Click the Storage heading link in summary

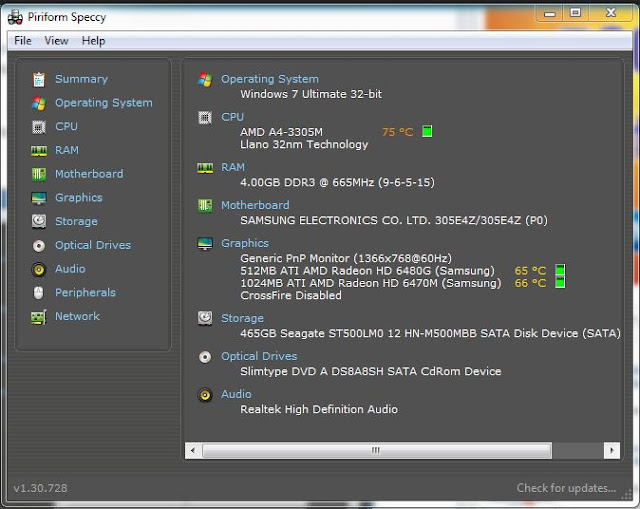tap(242, 318)
